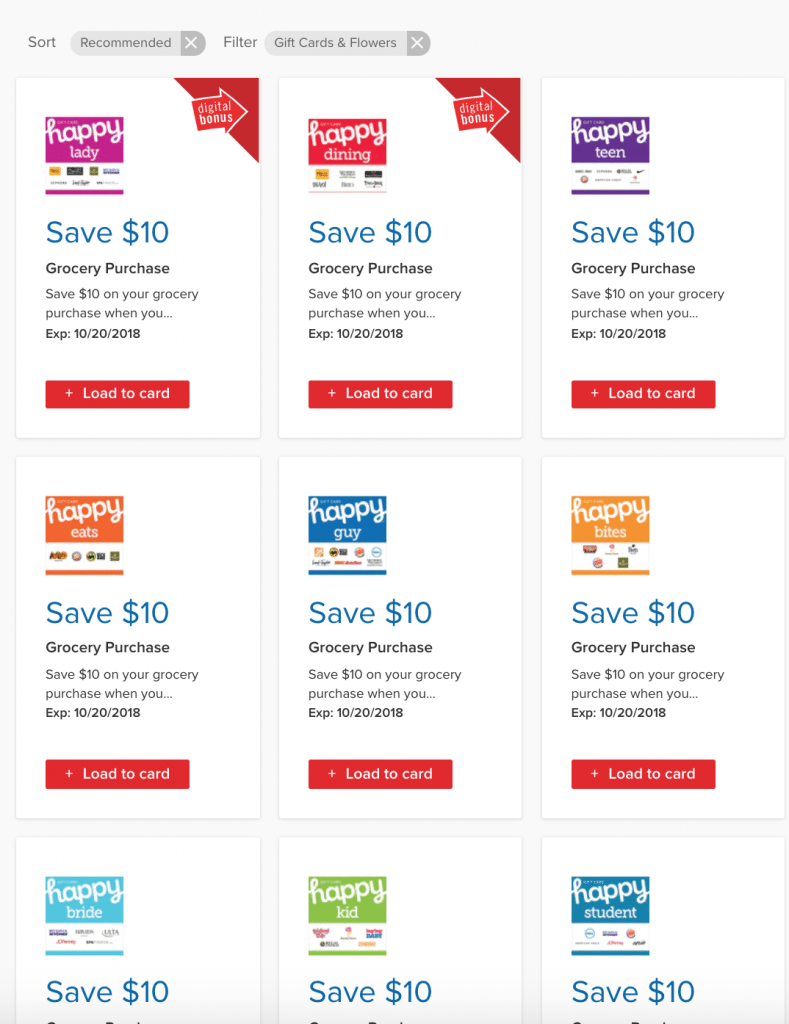Viewport: 789px width, 1024px height.
Task: Clear the Gift Cards & Flowers filter
Action: [417, 43]
